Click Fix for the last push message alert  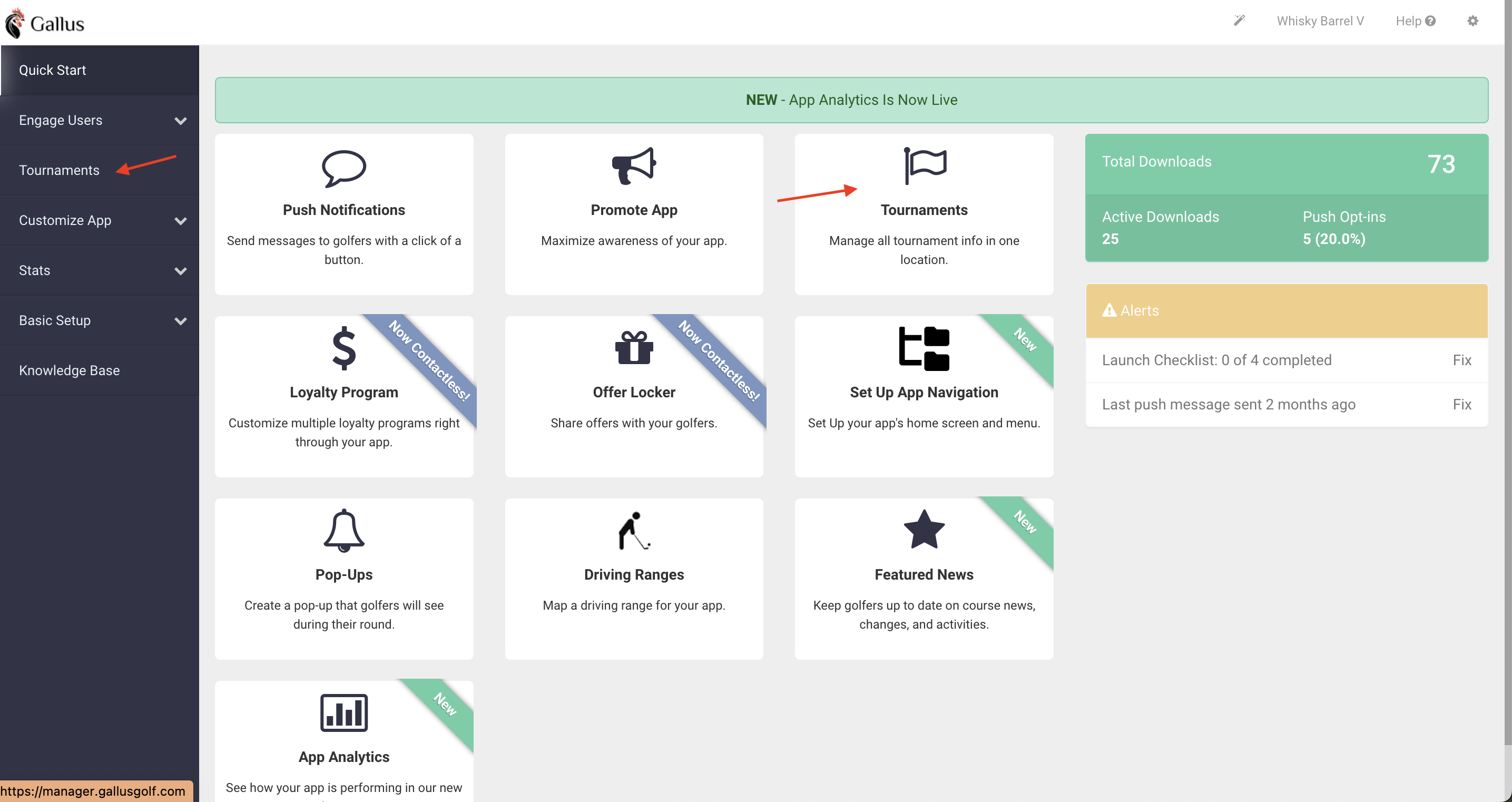(x=1461, y=405)
